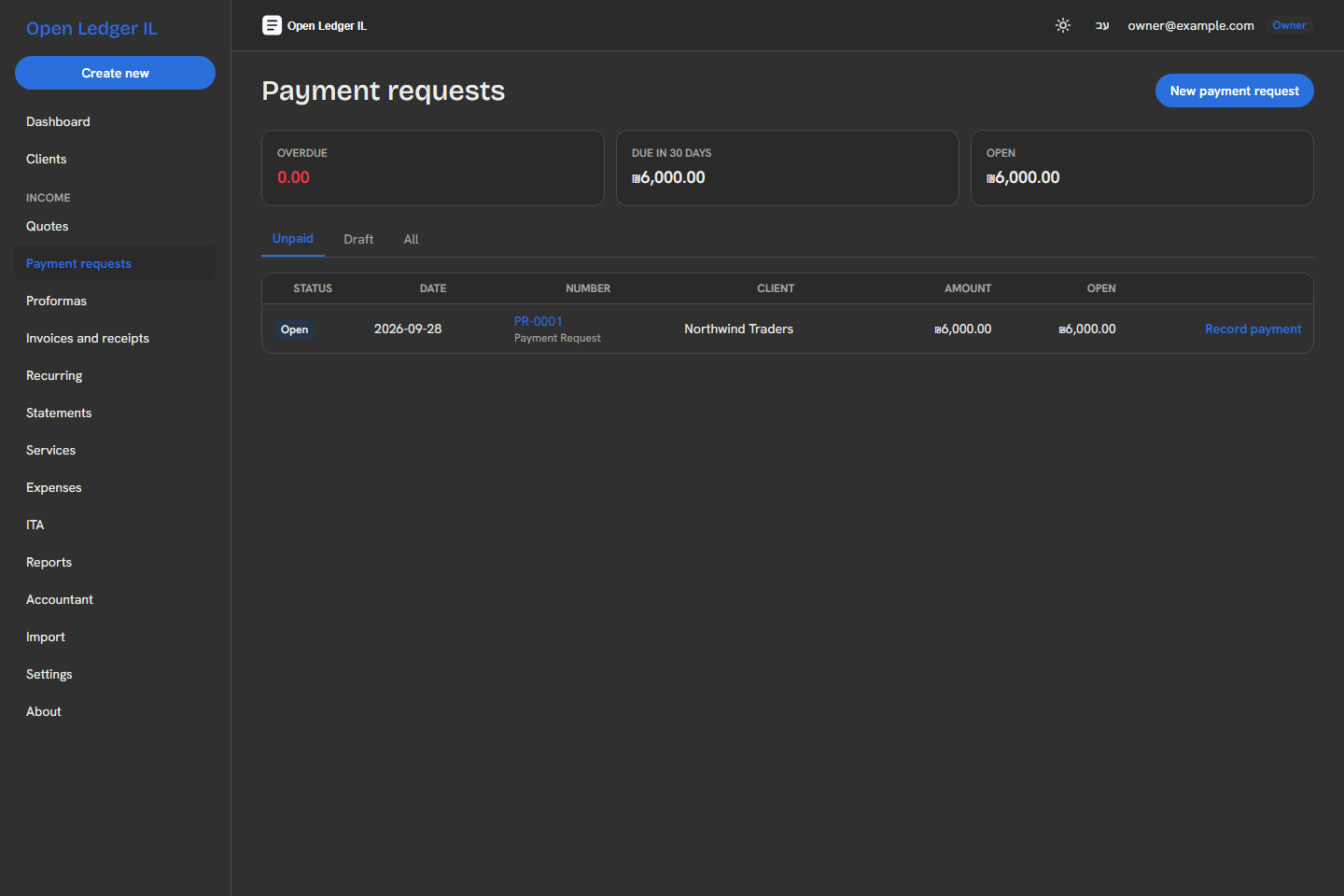This screenshot has height=896, width=1344.
Task: Navigate to the Accountant page
Action: (x=115, y=599)
